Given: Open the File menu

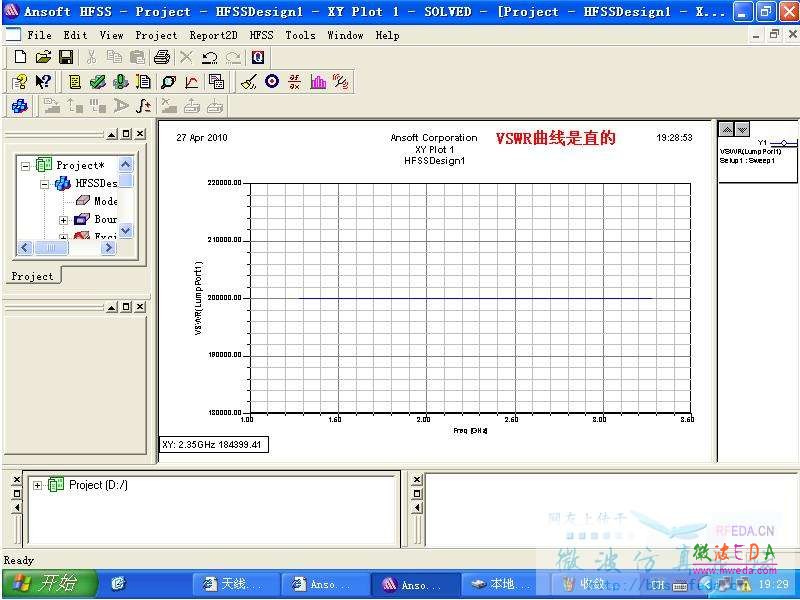Looking at the screenshot, I should click(39, 35).
